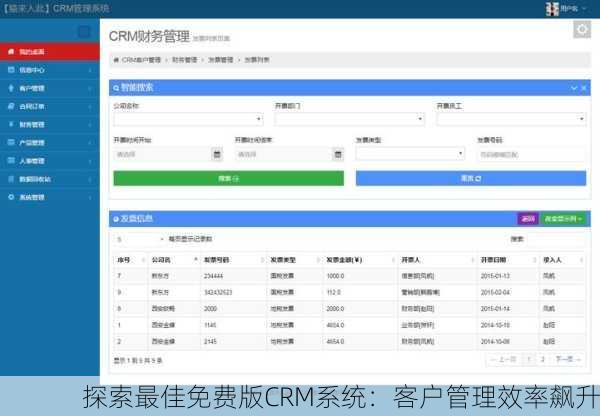The width and height of the screenshot is (600, 416).
Task: Open the calendar icon for 开票时间开始
Action: click(x=217, y=154)
